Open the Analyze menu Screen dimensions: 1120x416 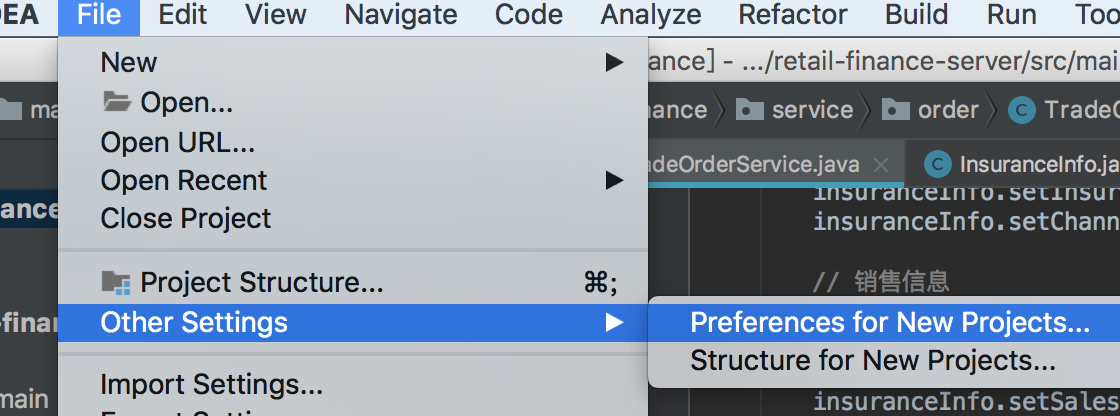click(x=651, y=14)
